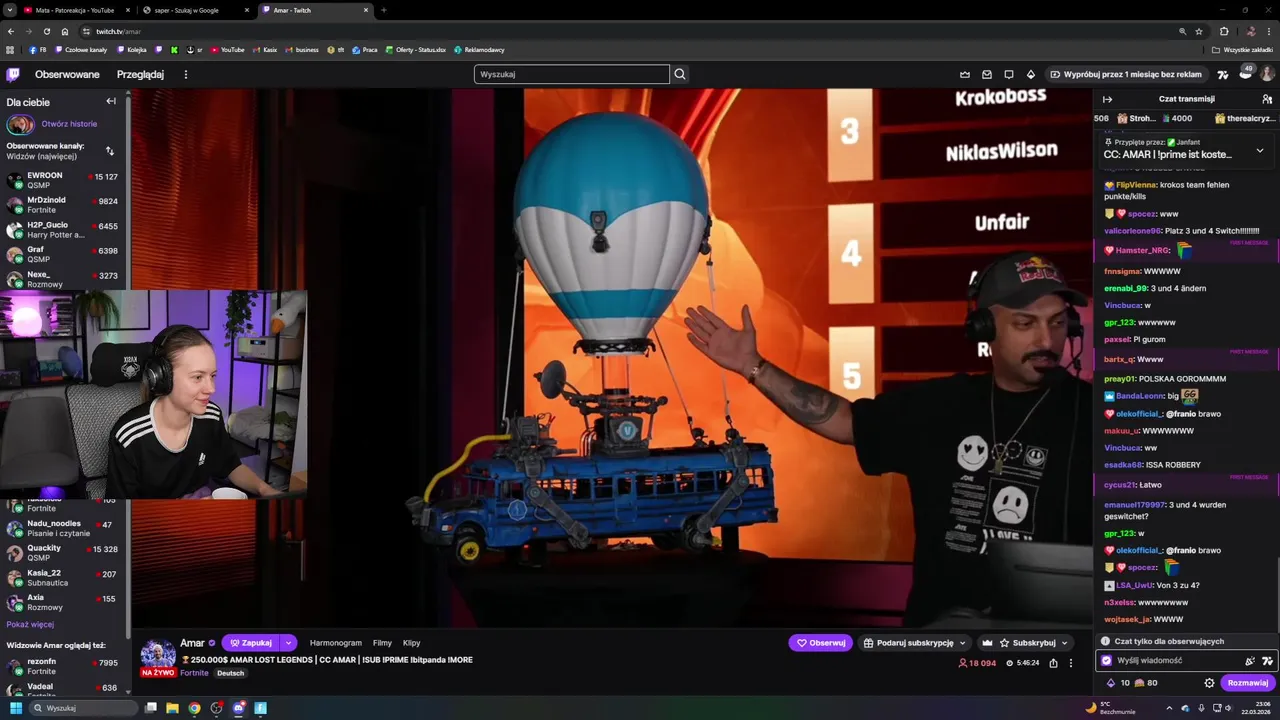Open chat settings gear icon

[1209, 683]
